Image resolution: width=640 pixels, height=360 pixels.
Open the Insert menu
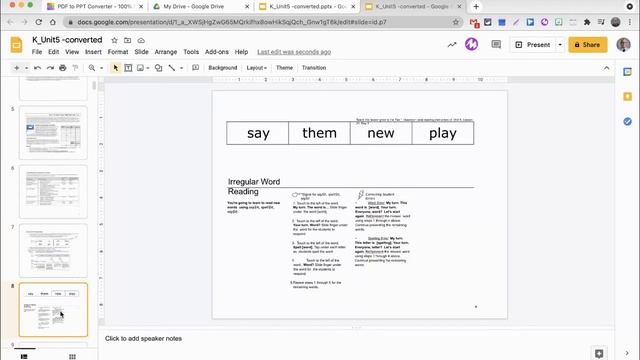(93, 52)
